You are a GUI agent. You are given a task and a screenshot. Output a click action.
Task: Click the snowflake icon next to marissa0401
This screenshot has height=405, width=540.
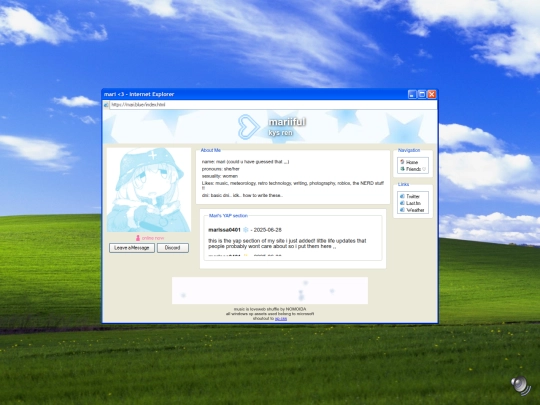point(246,230)
